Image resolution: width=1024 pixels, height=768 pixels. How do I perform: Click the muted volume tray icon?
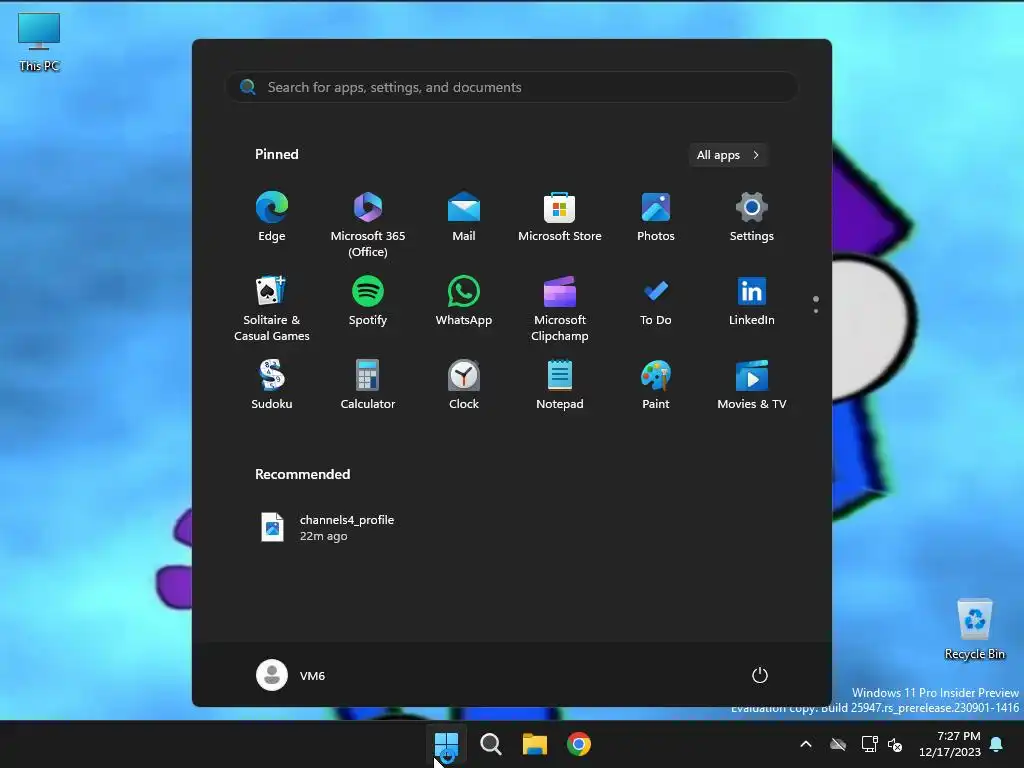[x=895, y=744]
